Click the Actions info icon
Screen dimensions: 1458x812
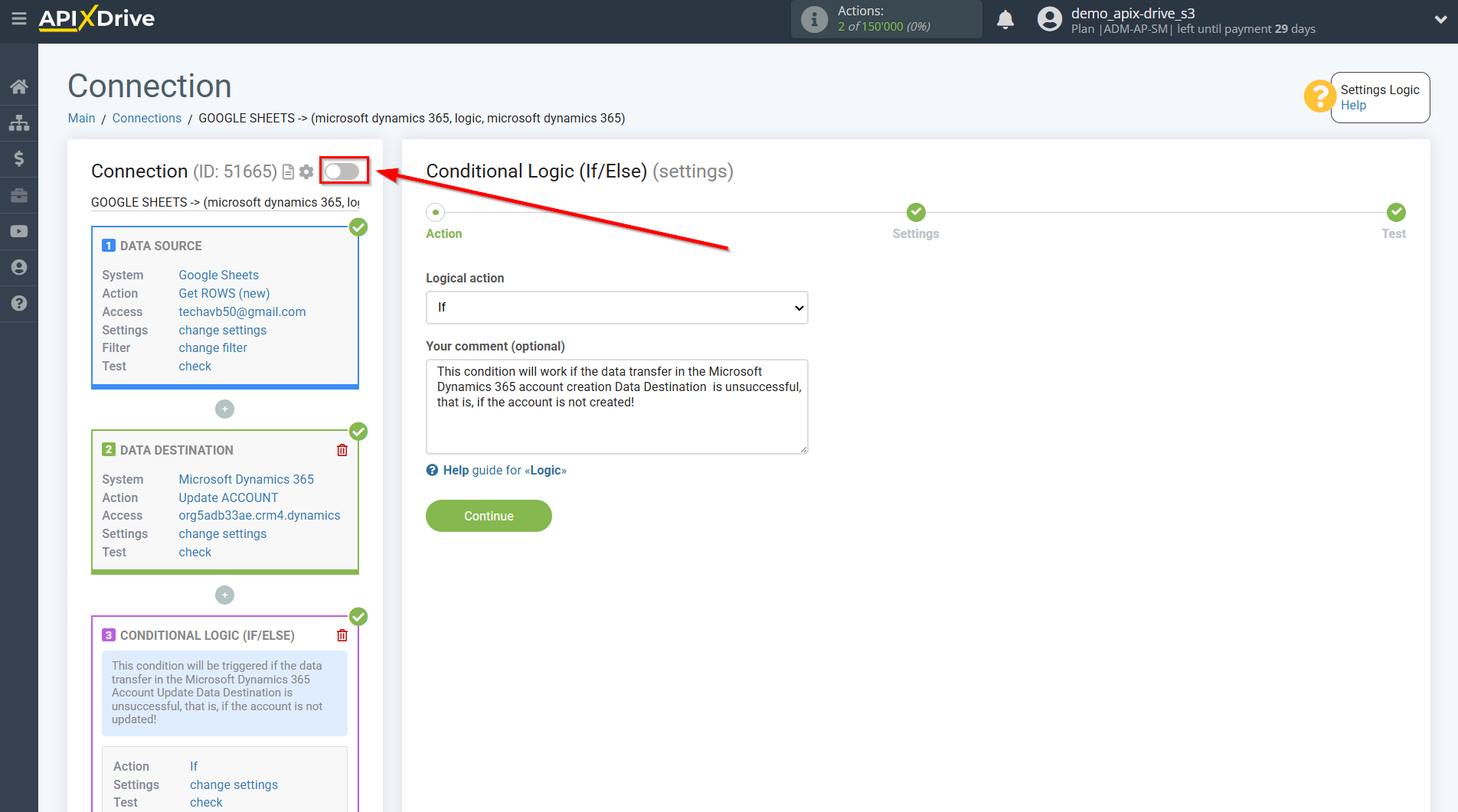point(814,19)
